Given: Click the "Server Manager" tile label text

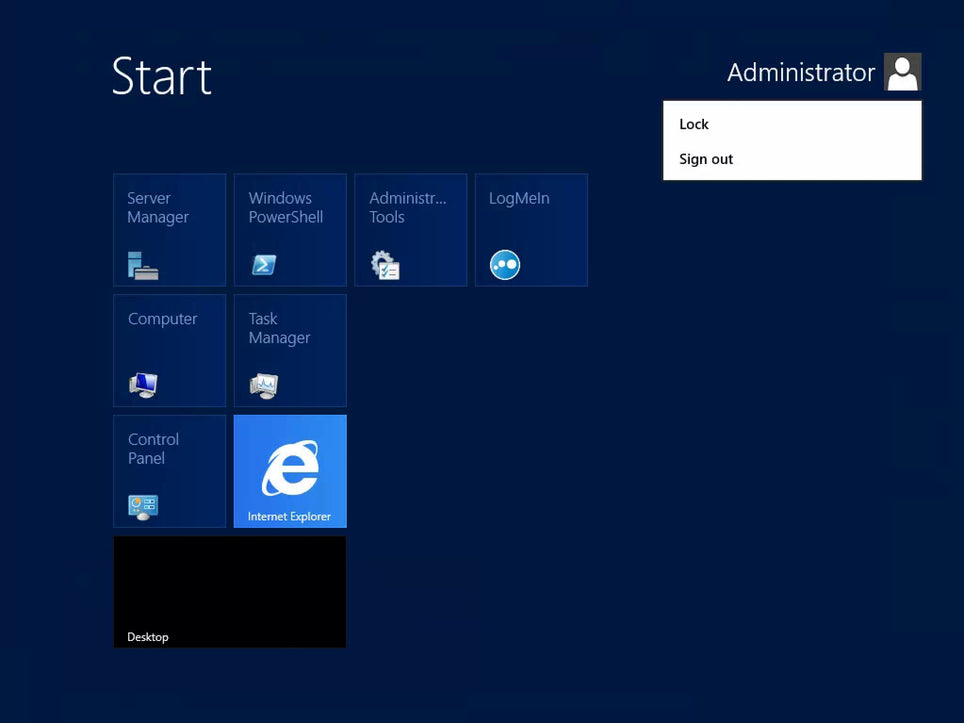Looking at the screenshot, I should (158, 208).
